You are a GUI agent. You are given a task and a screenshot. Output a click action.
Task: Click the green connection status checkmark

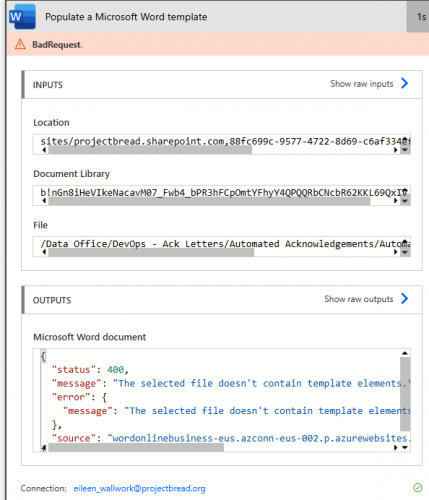(x=417, y=488)
